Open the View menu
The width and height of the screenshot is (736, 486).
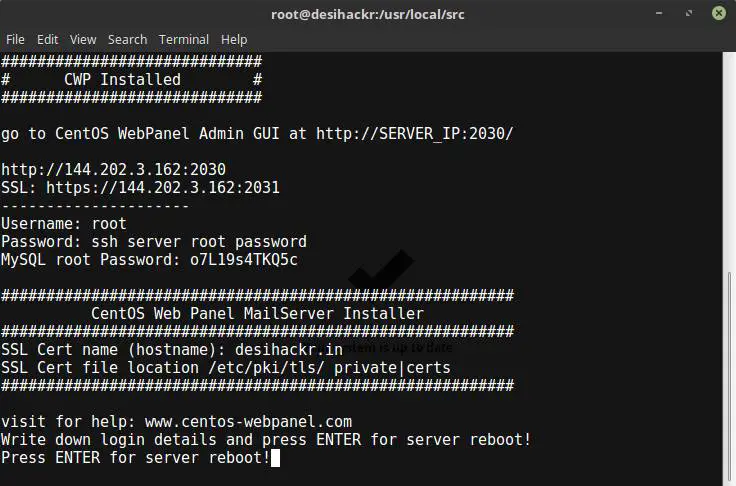83,39
